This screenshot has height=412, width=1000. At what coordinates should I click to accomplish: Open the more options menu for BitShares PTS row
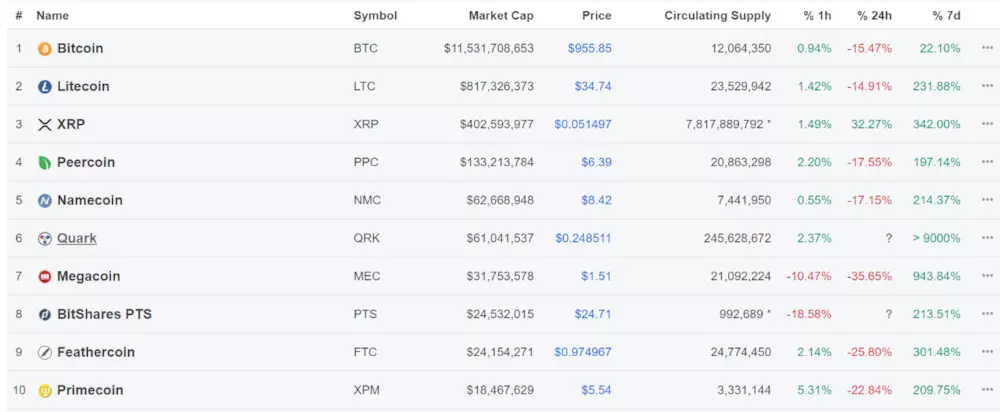(987, 314)
